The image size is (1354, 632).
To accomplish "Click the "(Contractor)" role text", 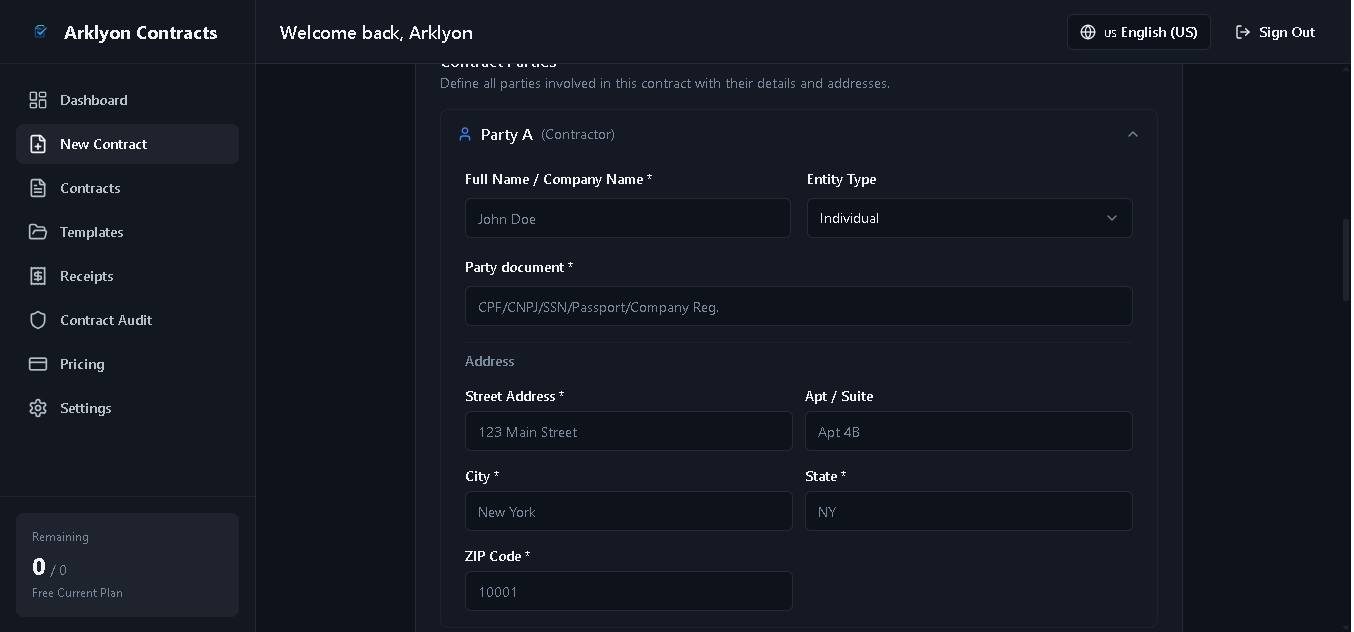I will point(578,134).
